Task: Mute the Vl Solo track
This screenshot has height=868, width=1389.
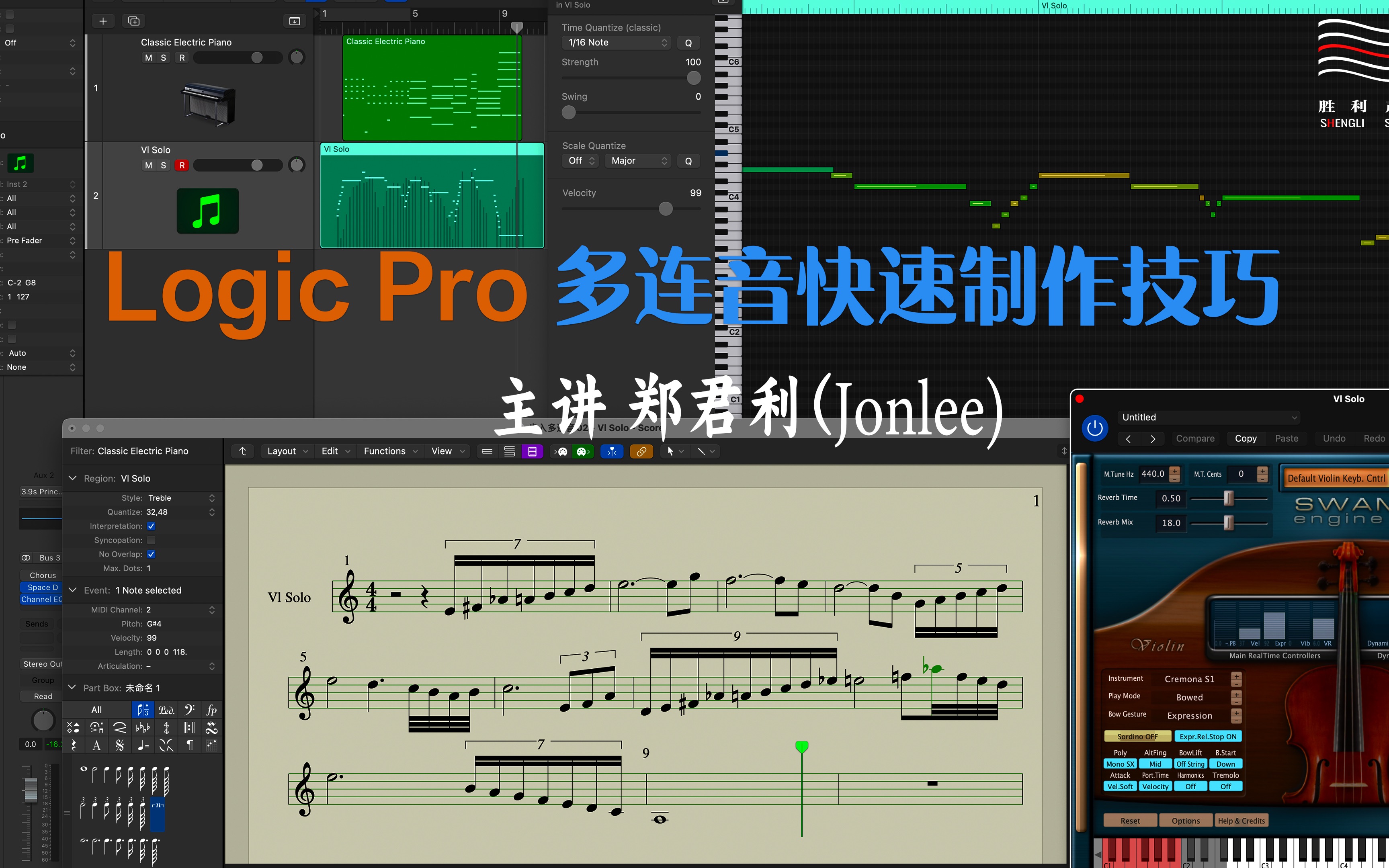Action: [x=149, y=165]
